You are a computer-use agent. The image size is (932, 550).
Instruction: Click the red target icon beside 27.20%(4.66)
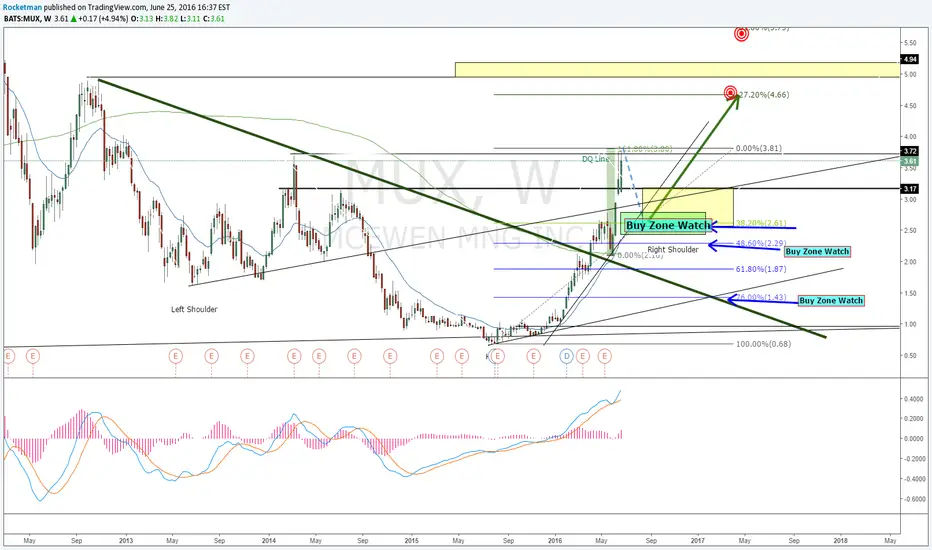[x=731, y=93]
